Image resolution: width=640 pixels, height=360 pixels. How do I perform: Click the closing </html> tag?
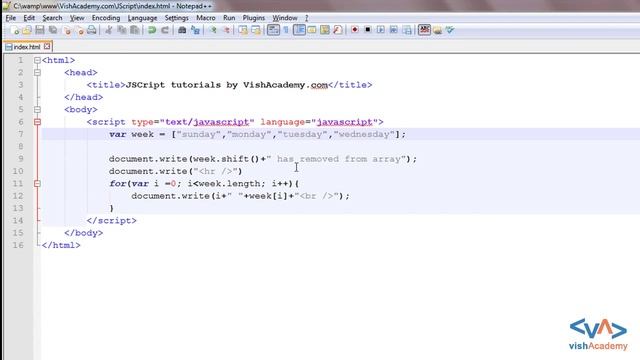pyautogui.click(x=61, y=245)
